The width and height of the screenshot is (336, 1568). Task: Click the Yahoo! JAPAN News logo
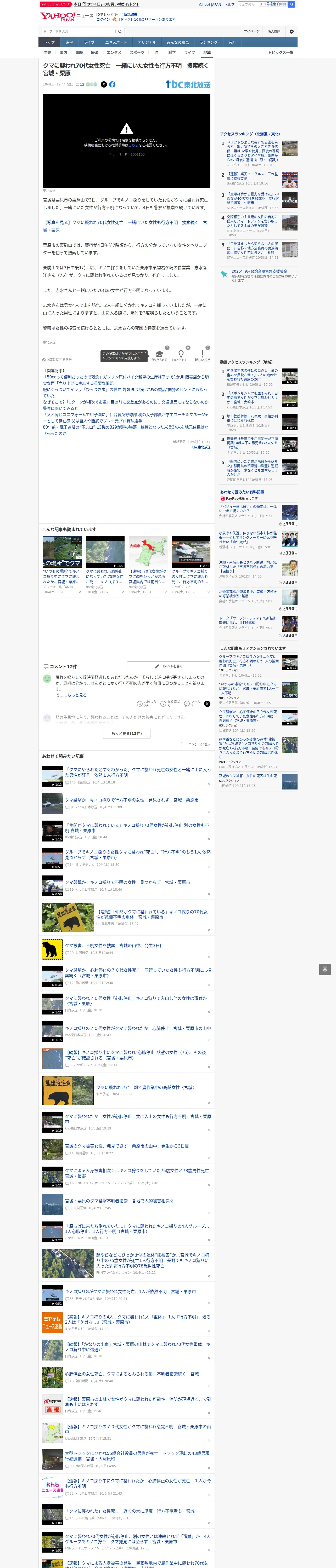tap(66, 16)
